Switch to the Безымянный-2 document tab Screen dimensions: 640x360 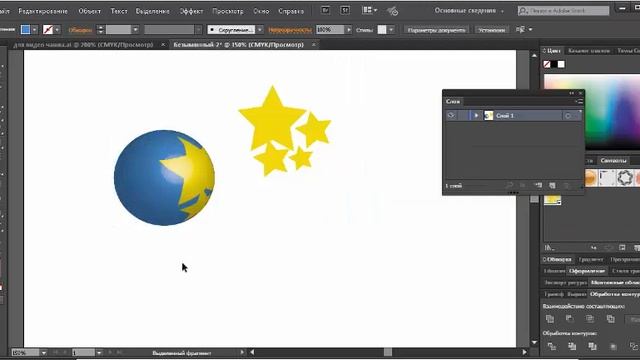238,45
